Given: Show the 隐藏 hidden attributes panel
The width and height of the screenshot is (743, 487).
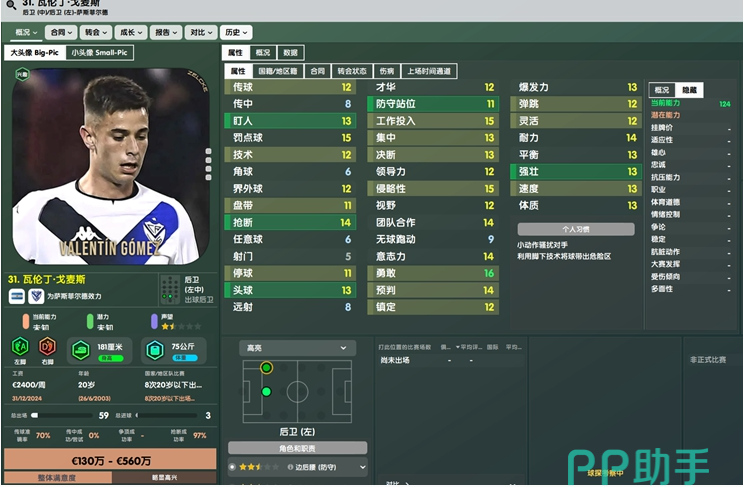Looking at the screenshot, I should coord(689,90).
